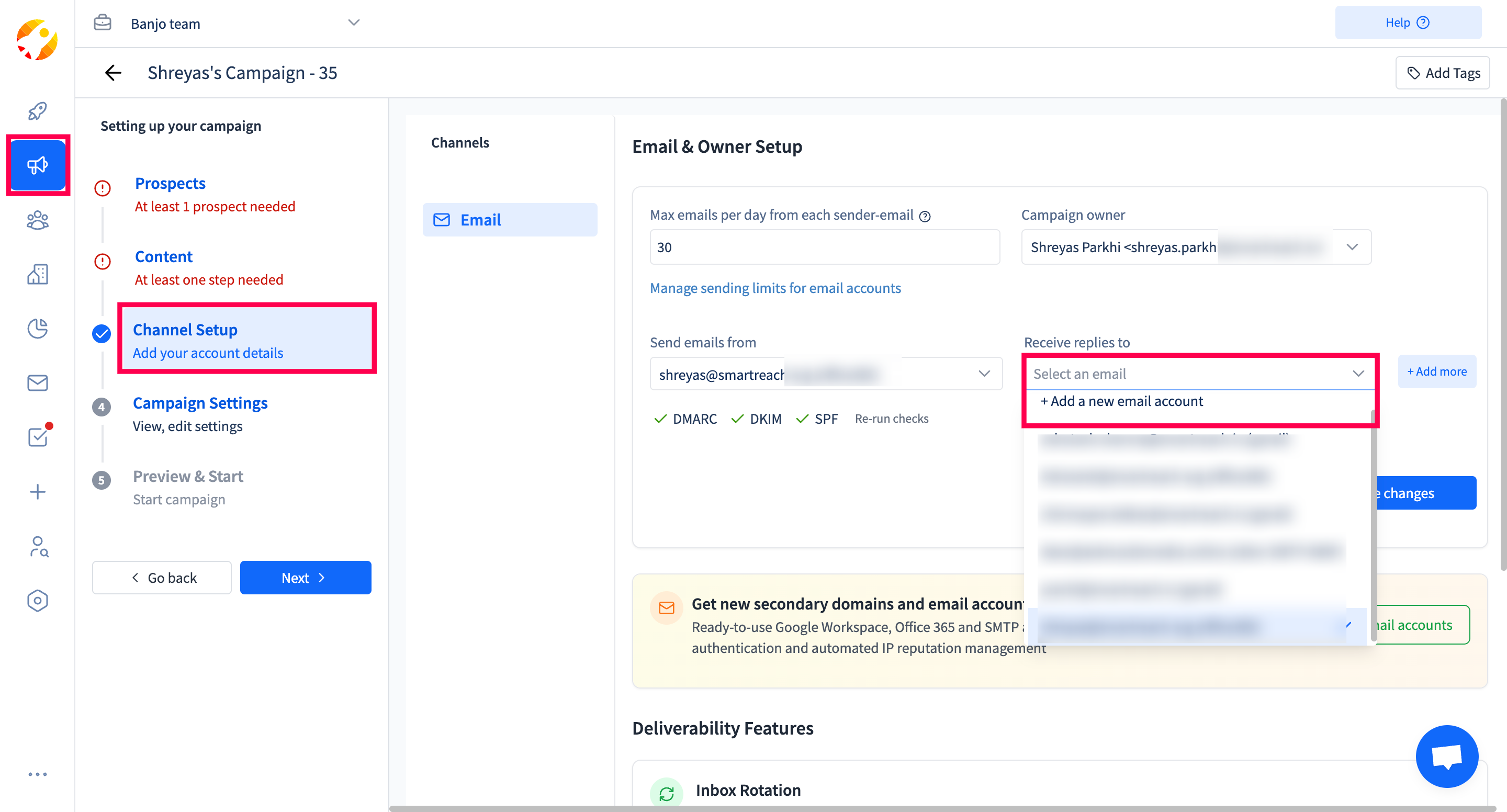This screenshot has height=812, width=1507.
Task: Go to Campaign Settings step
Action: (200, 403)
